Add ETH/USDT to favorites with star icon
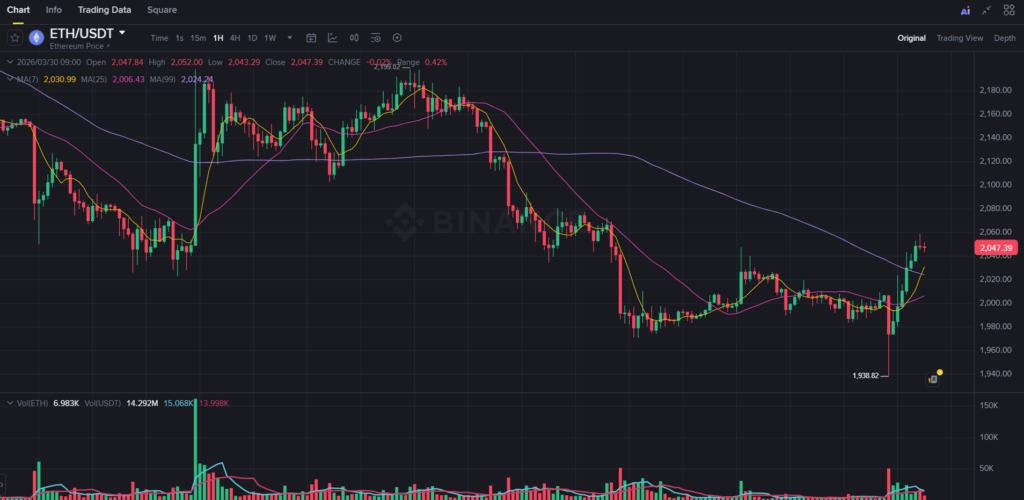The width and height of the screenshot is (1024, 500). click(14, 38)
